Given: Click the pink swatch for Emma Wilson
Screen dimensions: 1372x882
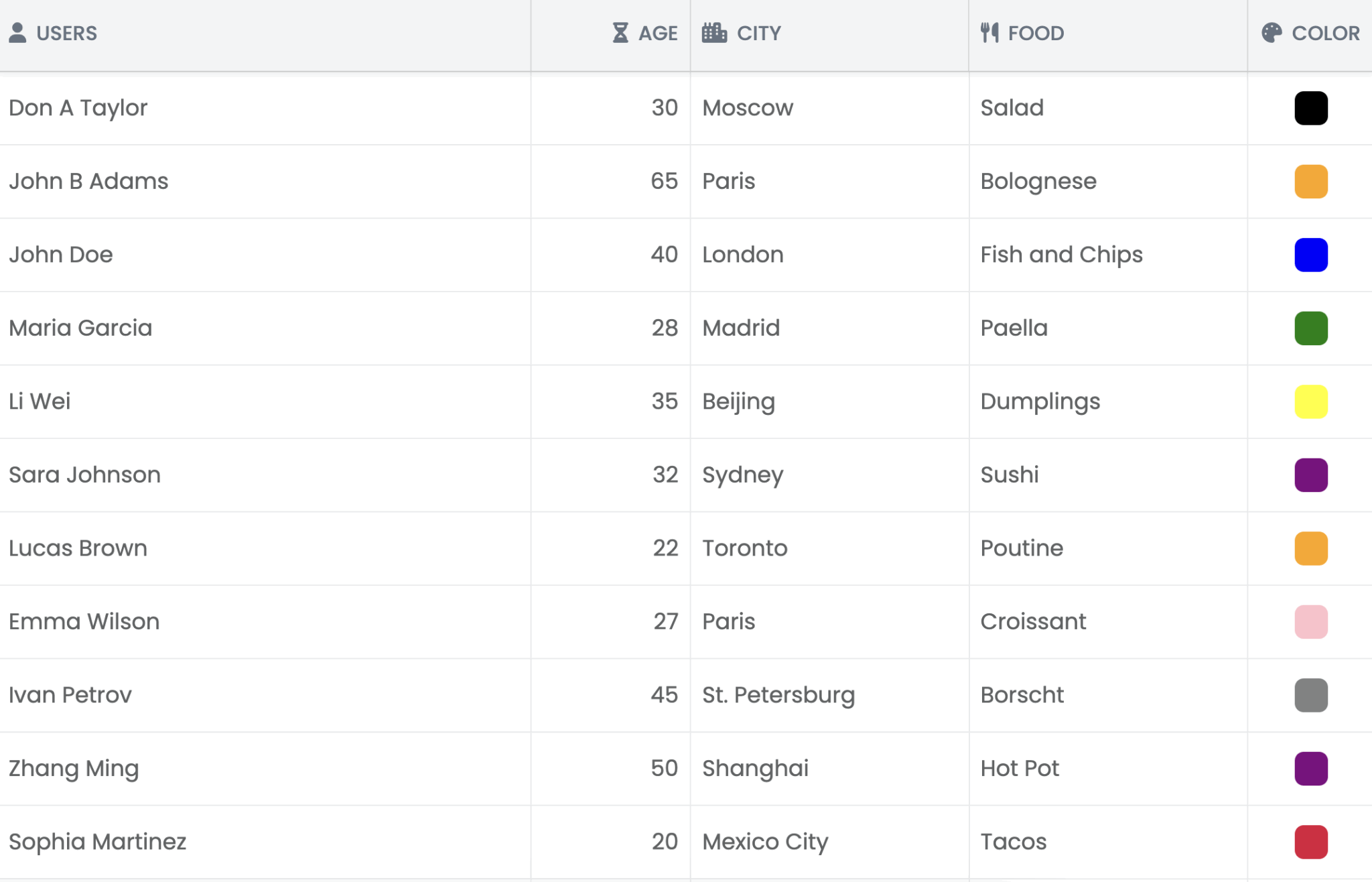Looking at the screenshot, I should point(1310,622).
